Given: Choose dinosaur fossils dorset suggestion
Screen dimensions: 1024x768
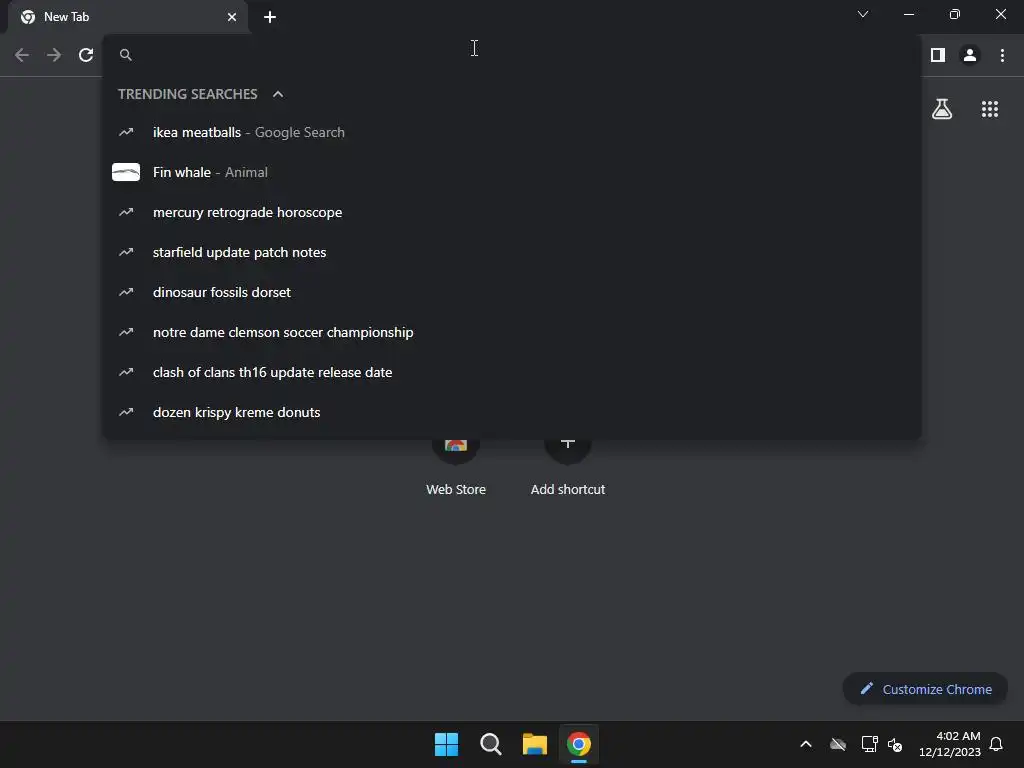Looking at the screenshot, I should click(x=512, y=292).
